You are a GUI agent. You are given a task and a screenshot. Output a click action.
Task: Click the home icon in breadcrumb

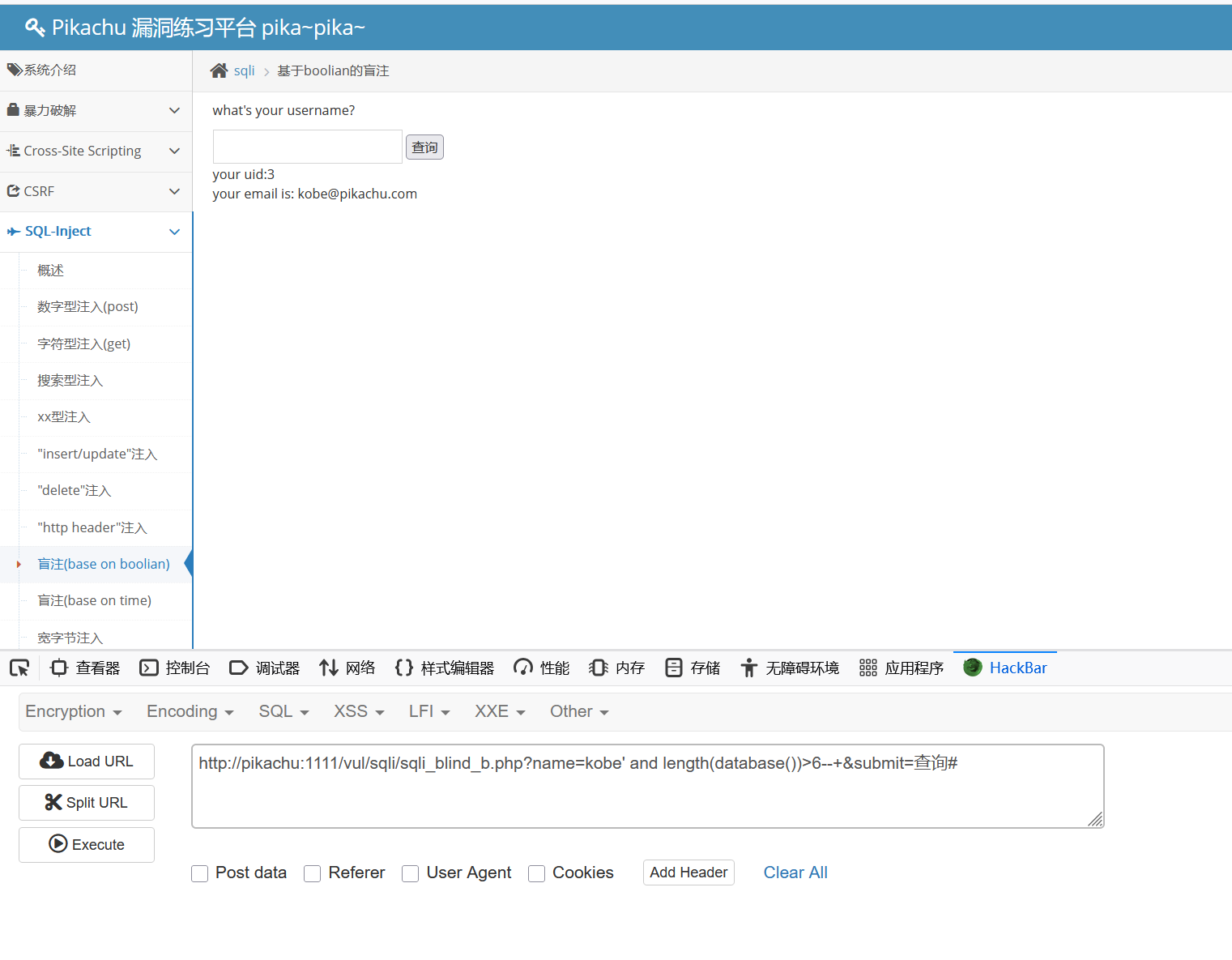click(x=219, y=70)
